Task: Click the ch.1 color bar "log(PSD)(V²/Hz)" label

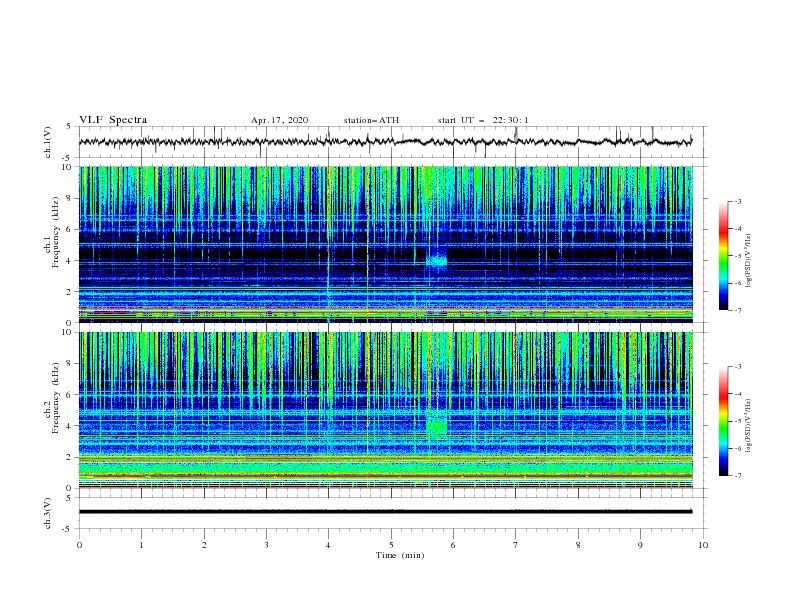Action: tap(749, 261)
